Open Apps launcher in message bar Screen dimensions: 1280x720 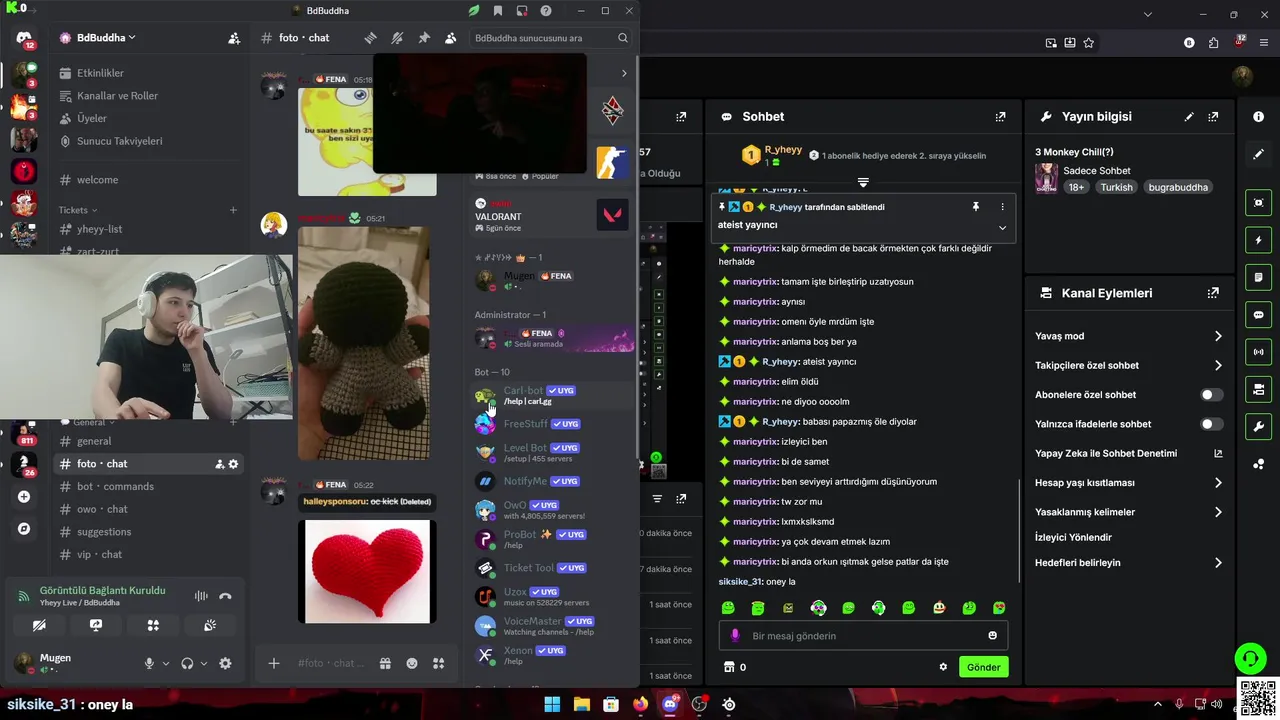click(438, 663)
